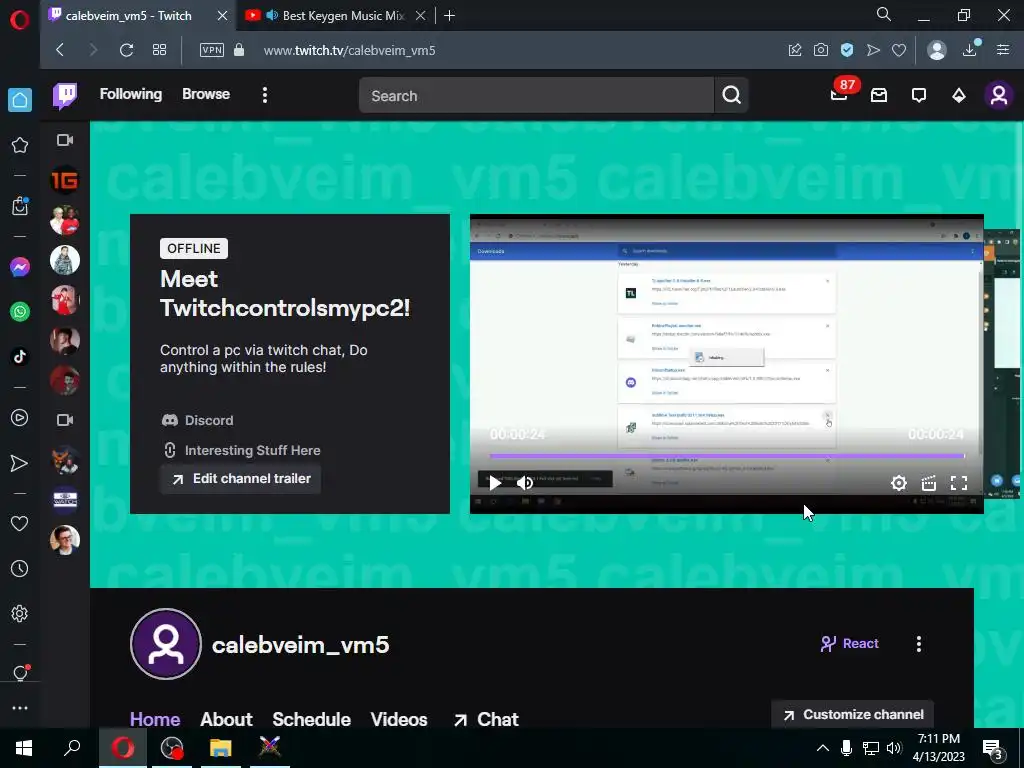This screenshot has height=768, width=1024.
Task: Open the Opera sidebar shopping bag icon
Action: pos(20,206)
